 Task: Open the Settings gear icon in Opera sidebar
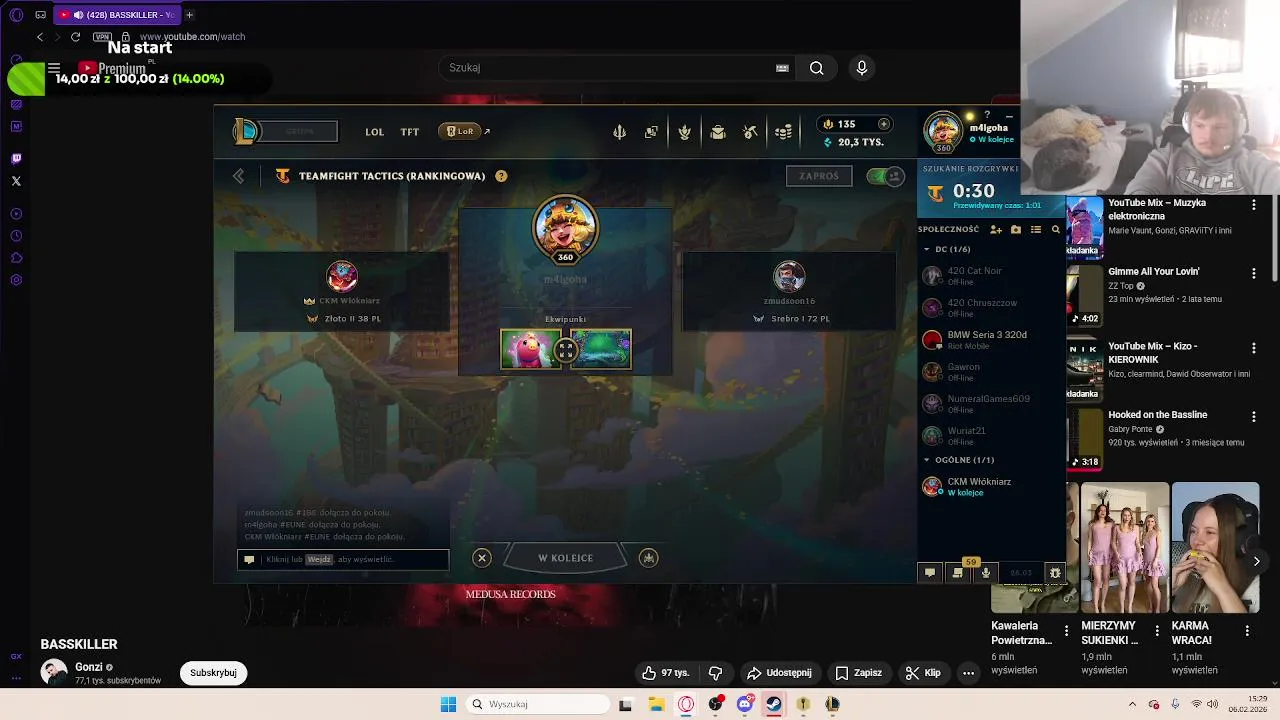coord(16,280)
